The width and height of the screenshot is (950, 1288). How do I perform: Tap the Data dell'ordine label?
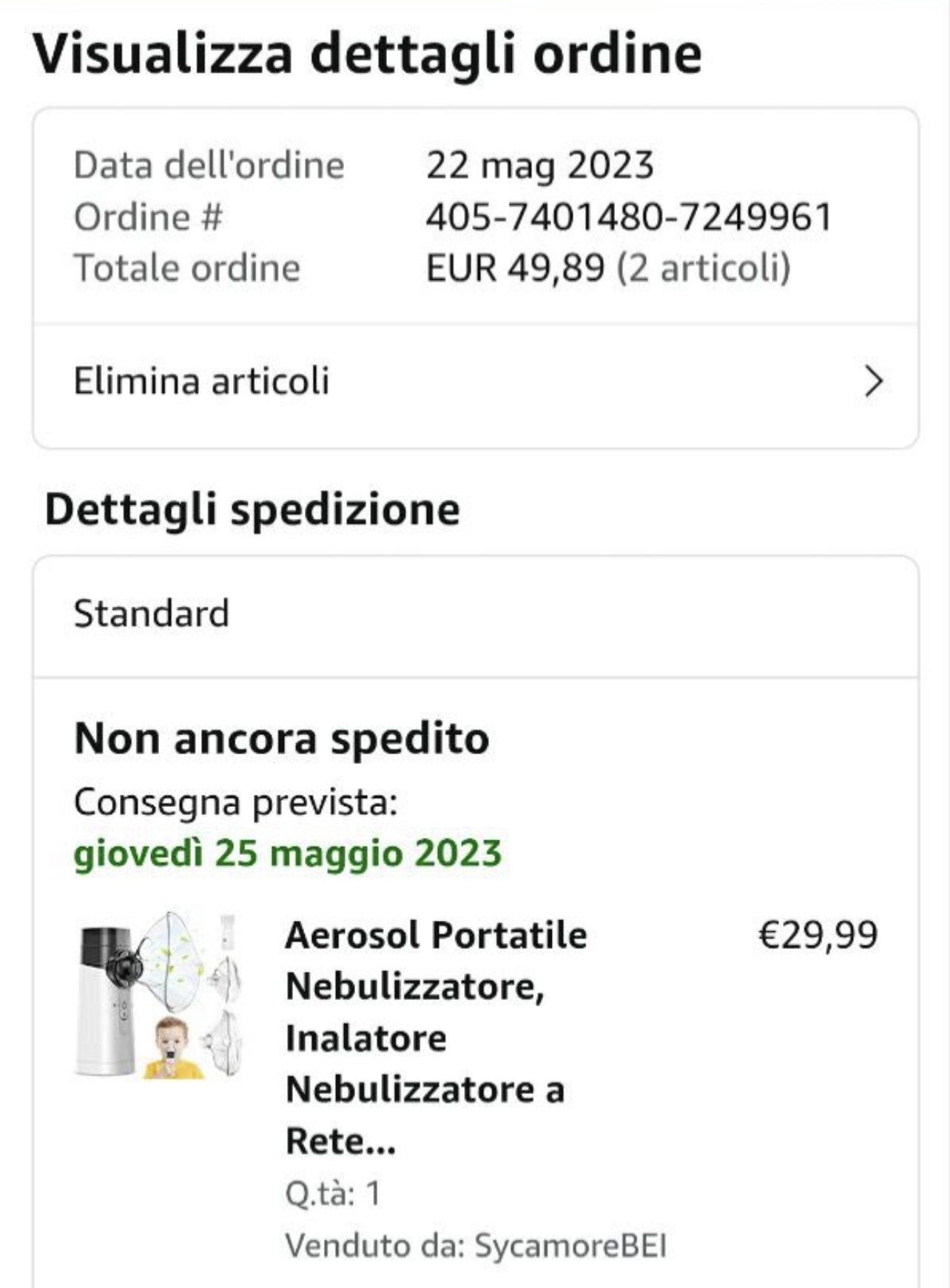tap(209, 165)
